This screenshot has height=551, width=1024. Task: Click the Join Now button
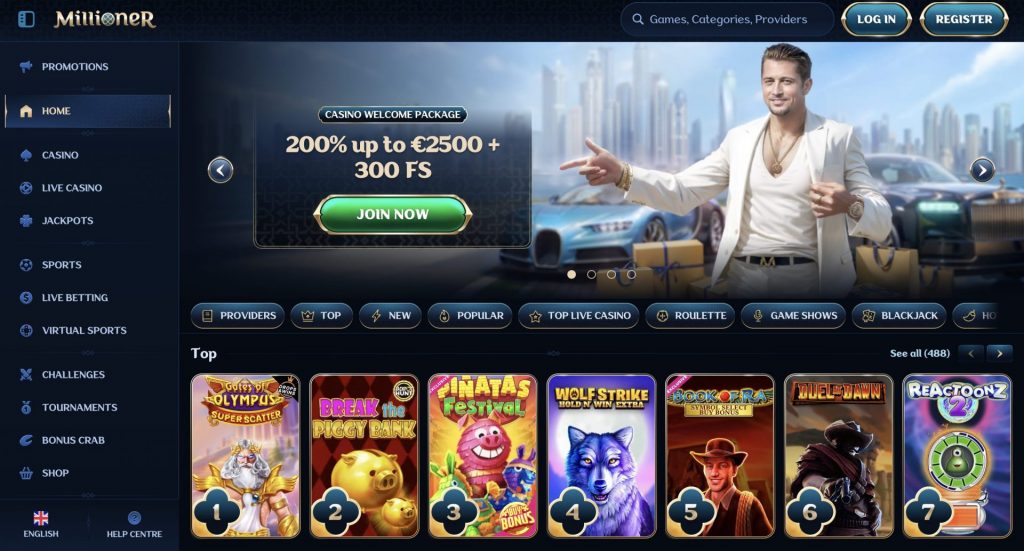click(392, 214)
